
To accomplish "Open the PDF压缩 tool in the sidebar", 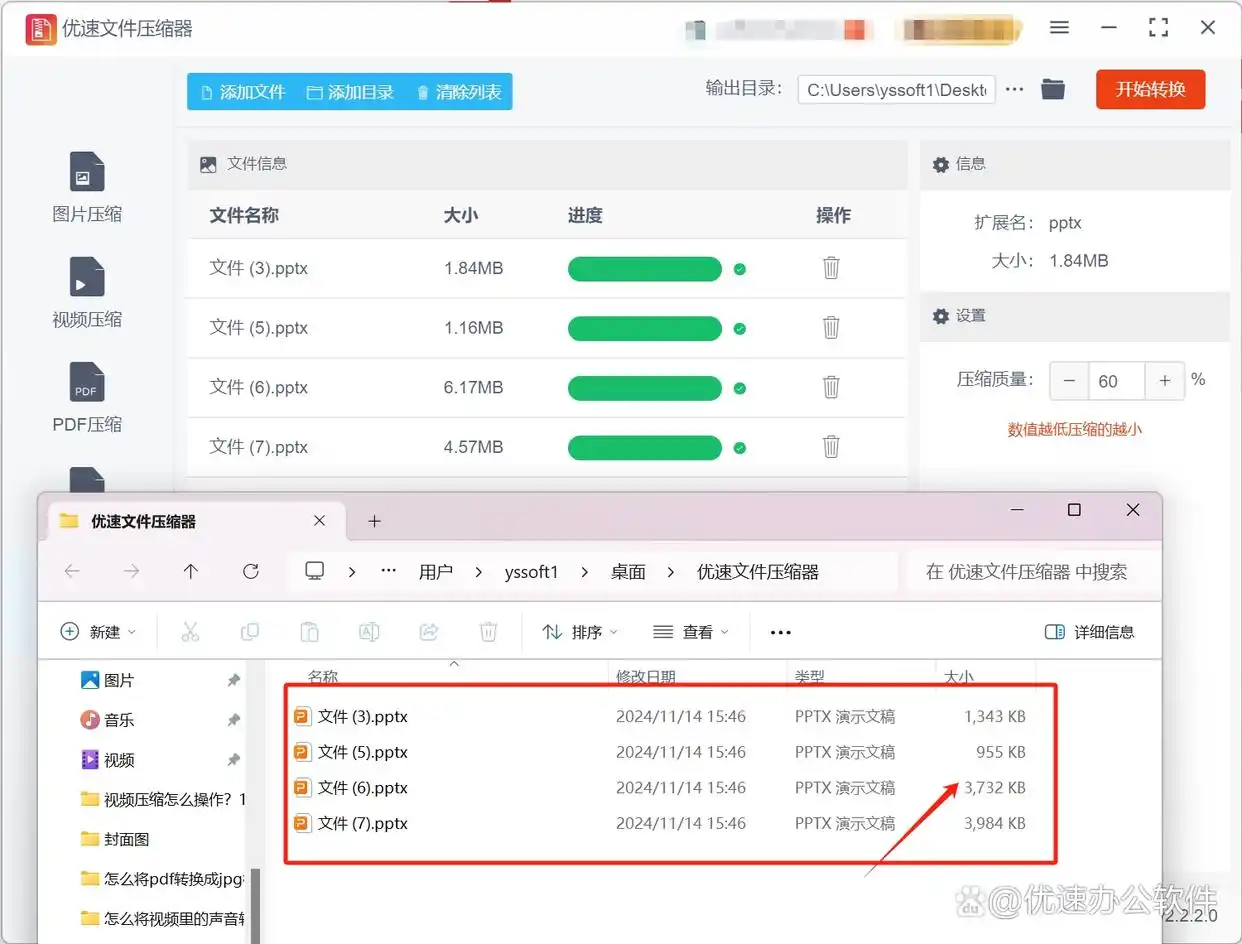I will [x=86, y=395].
